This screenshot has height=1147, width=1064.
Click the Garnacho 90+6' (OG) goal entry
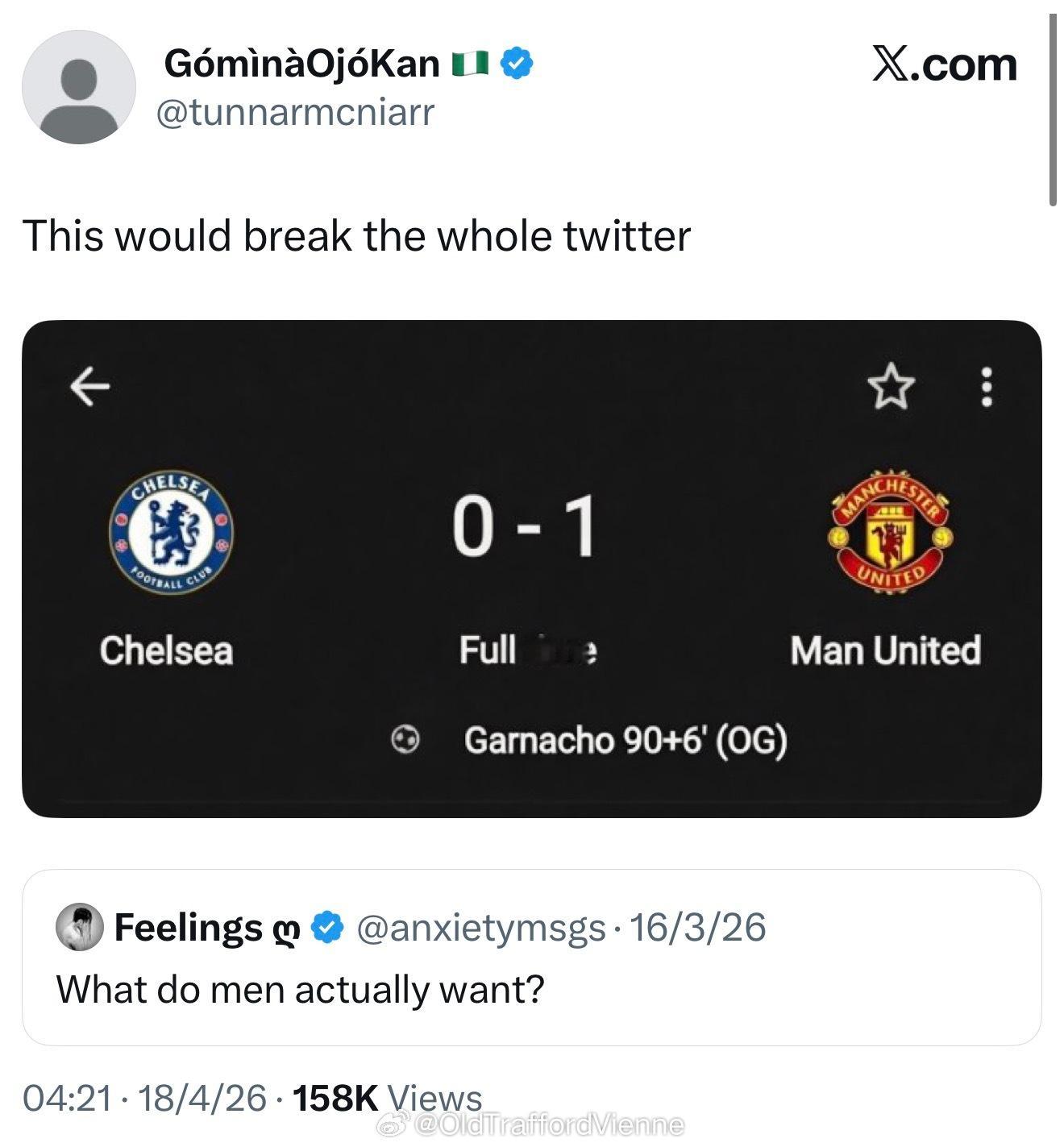coord(625,740)
